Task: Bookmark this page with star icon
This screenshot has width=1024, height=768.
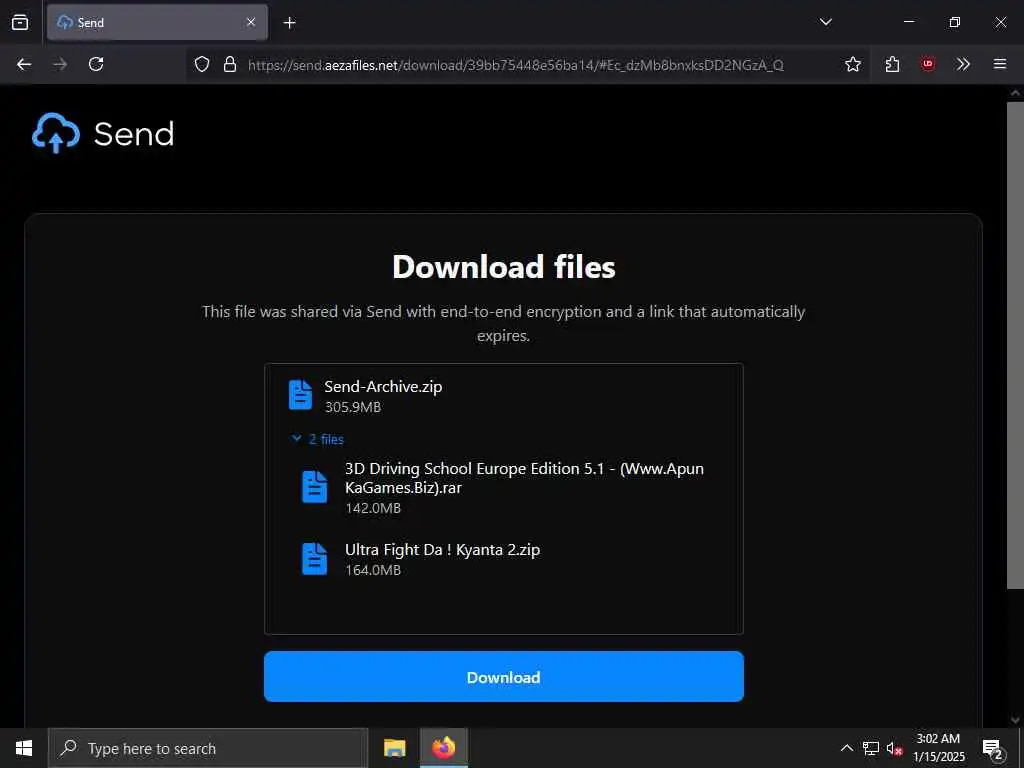Action: (852, 64)
